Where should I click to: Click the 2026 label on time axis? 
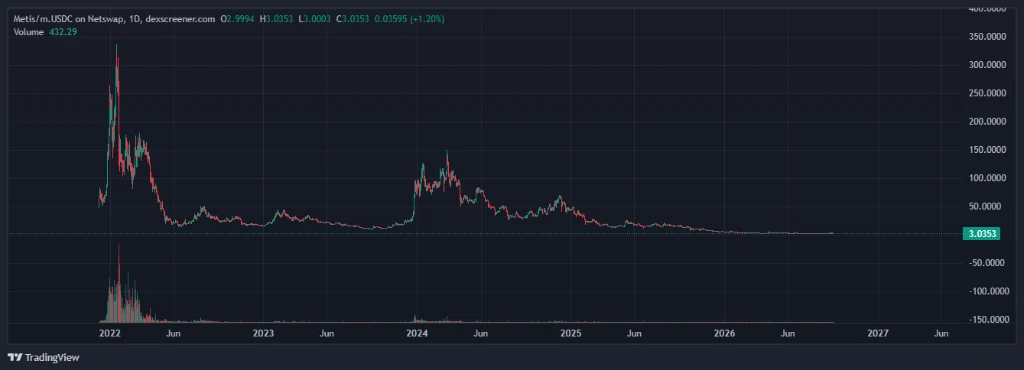point(724,333)
